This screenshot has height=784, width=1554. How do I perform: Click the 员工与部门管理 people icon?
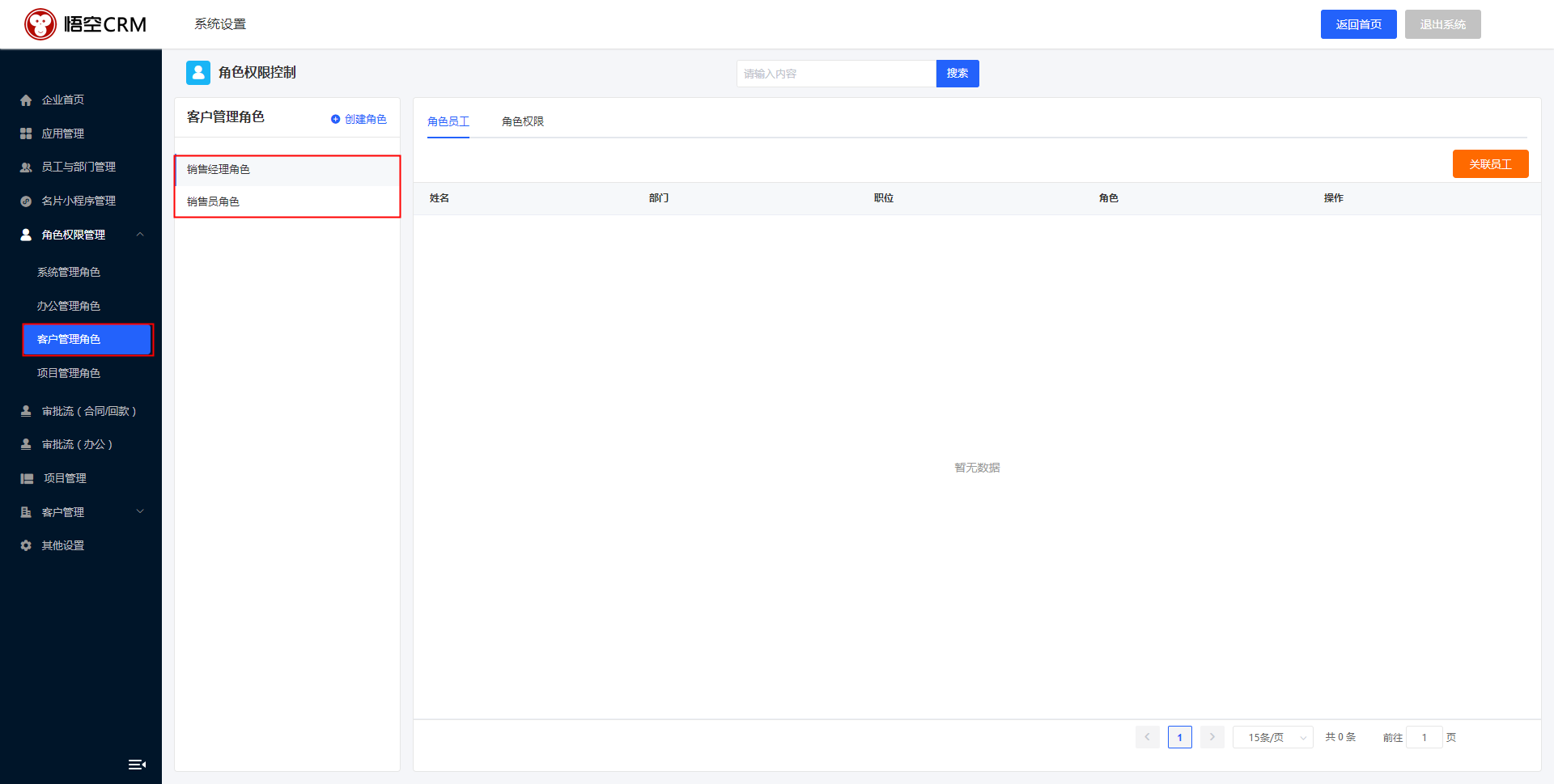pyautogui.click(x=26, y=167)
